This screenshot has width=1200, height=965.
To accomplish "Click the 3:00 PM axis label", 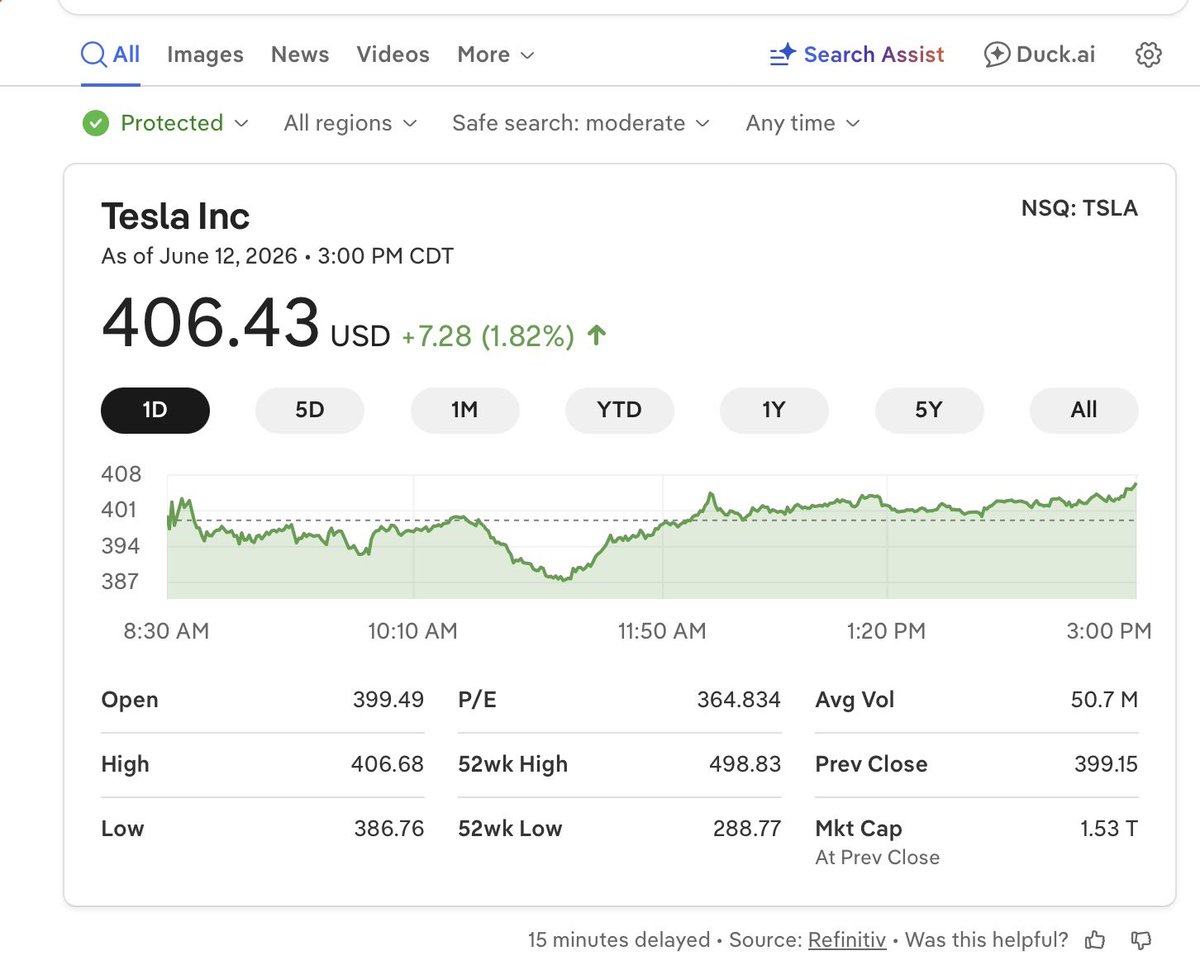I will (x=1108, y=631).
